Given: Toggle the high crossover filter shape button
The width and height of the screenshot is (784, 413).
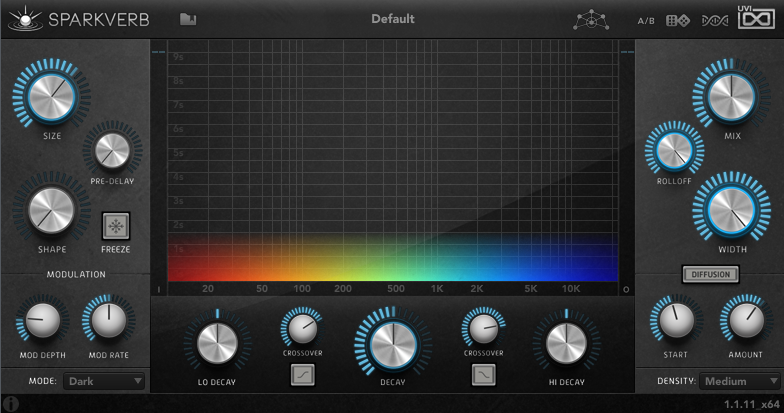Looking at the screenshot, I should [484, 375].
